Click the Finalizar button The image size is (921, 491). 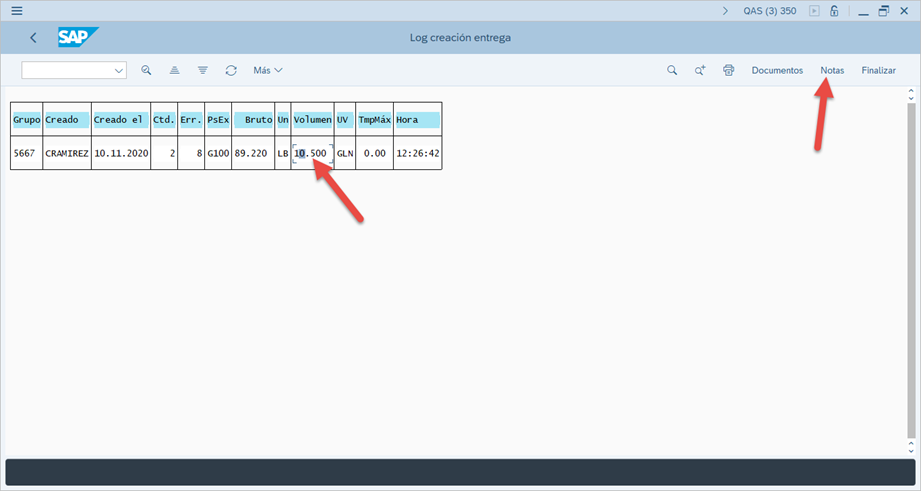(x=878, y=70)
